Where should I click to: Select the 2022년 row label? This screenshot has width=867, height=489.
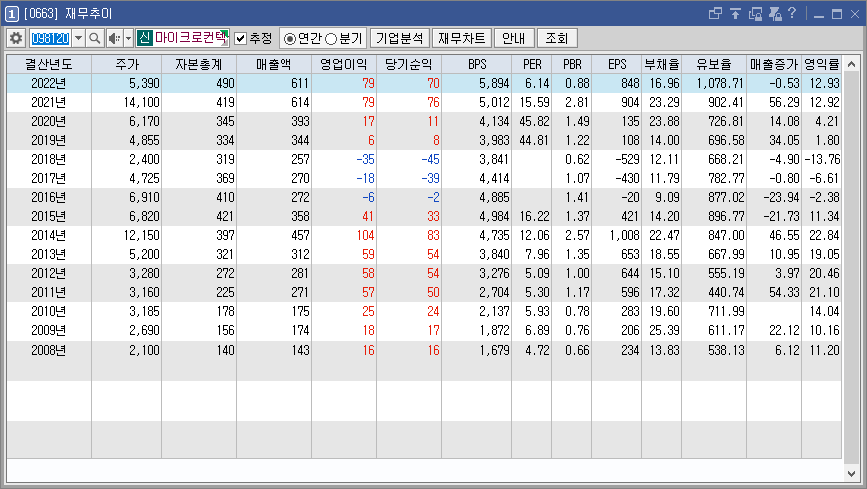(49, 84)
